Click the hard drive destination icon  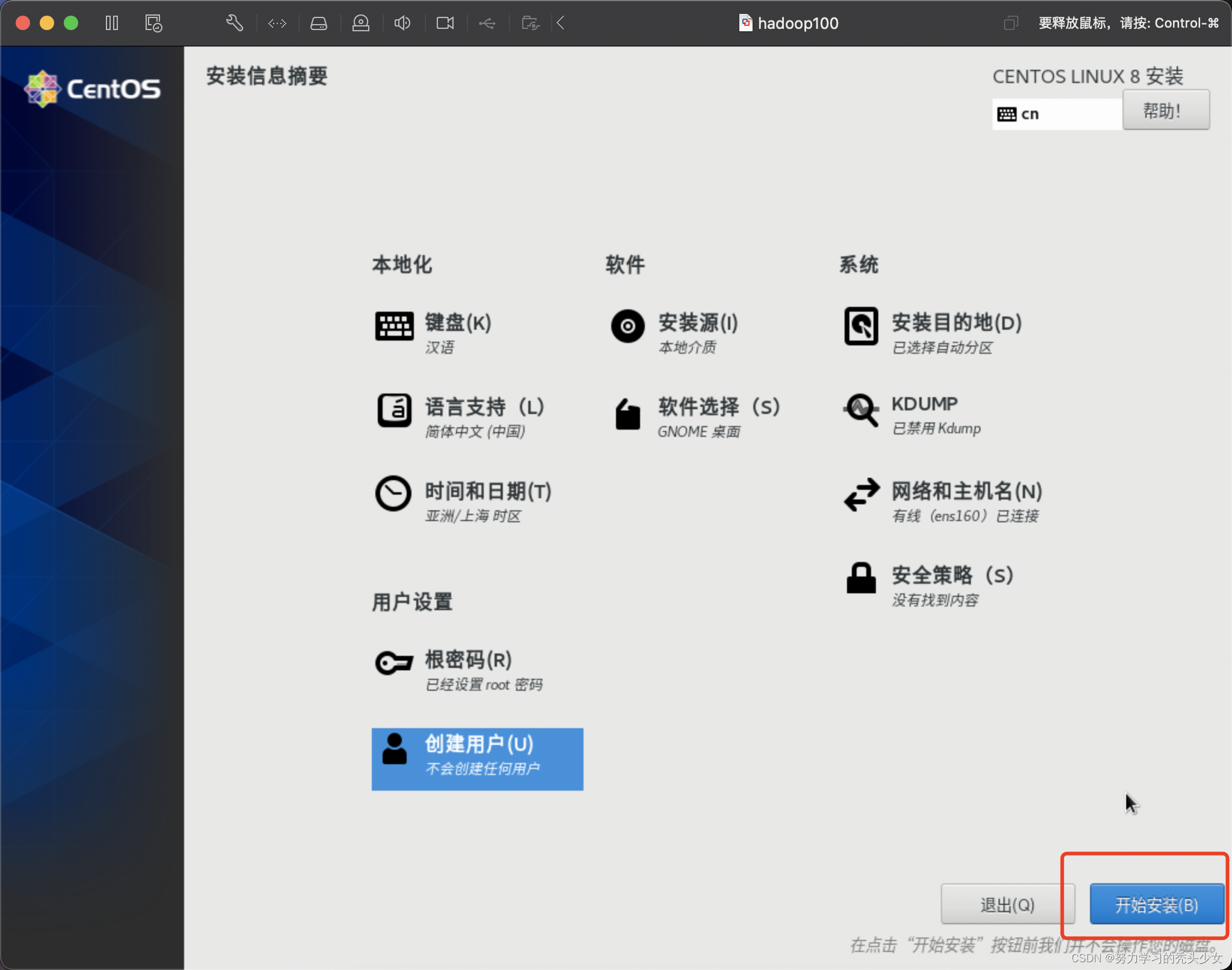(x=861, y=326)
